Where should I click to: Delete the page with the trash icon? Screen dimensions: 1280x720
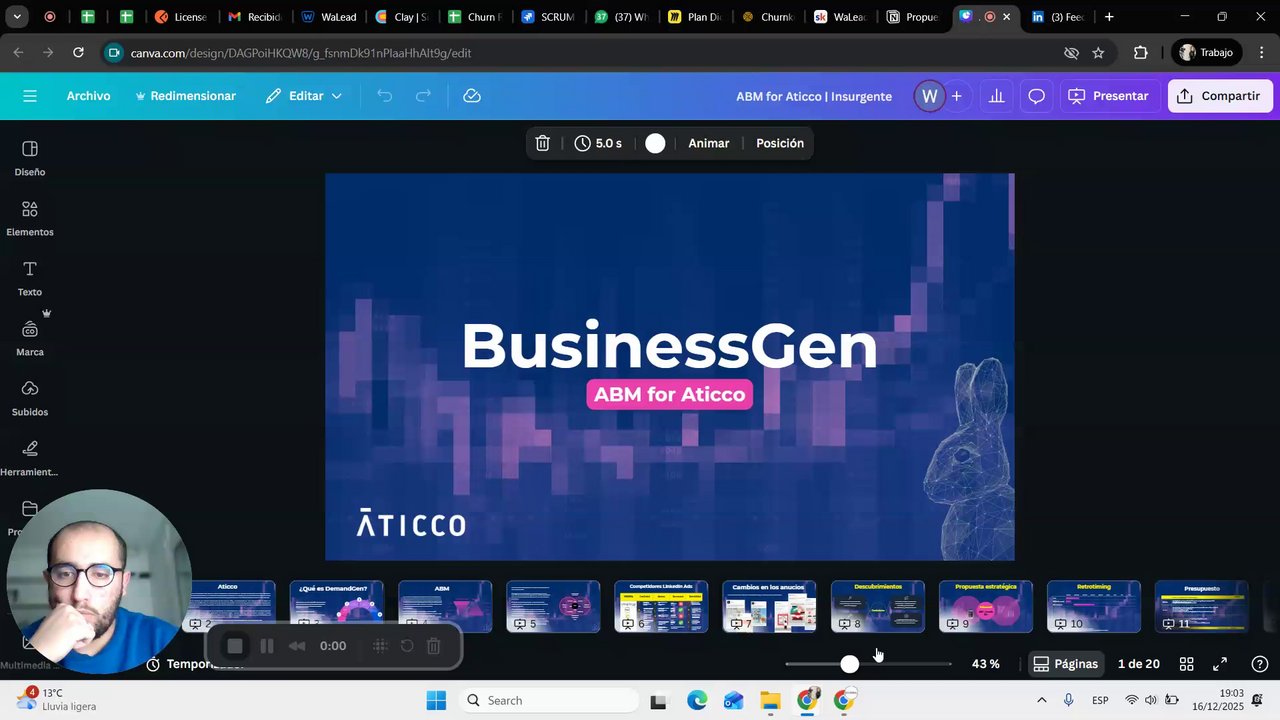click(543, 143)
